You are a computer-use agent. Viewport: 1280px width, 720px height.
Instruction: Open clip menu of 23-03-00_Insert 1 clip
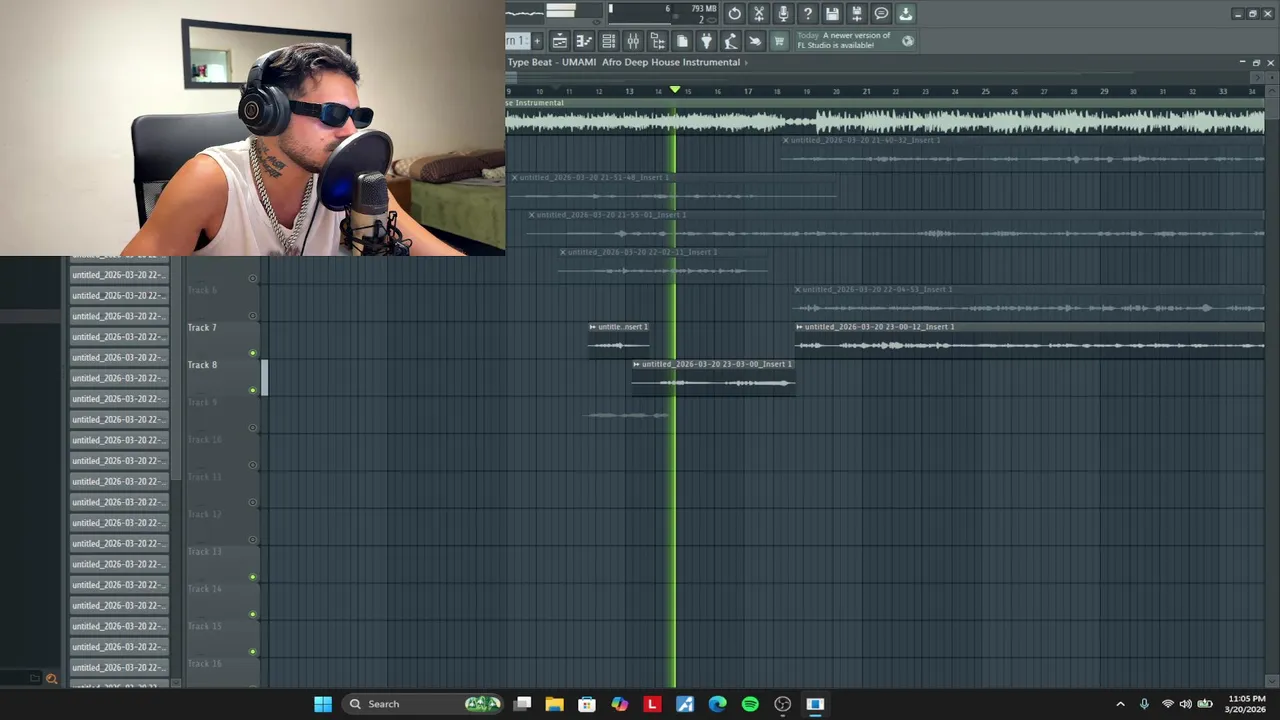(636, 364)
